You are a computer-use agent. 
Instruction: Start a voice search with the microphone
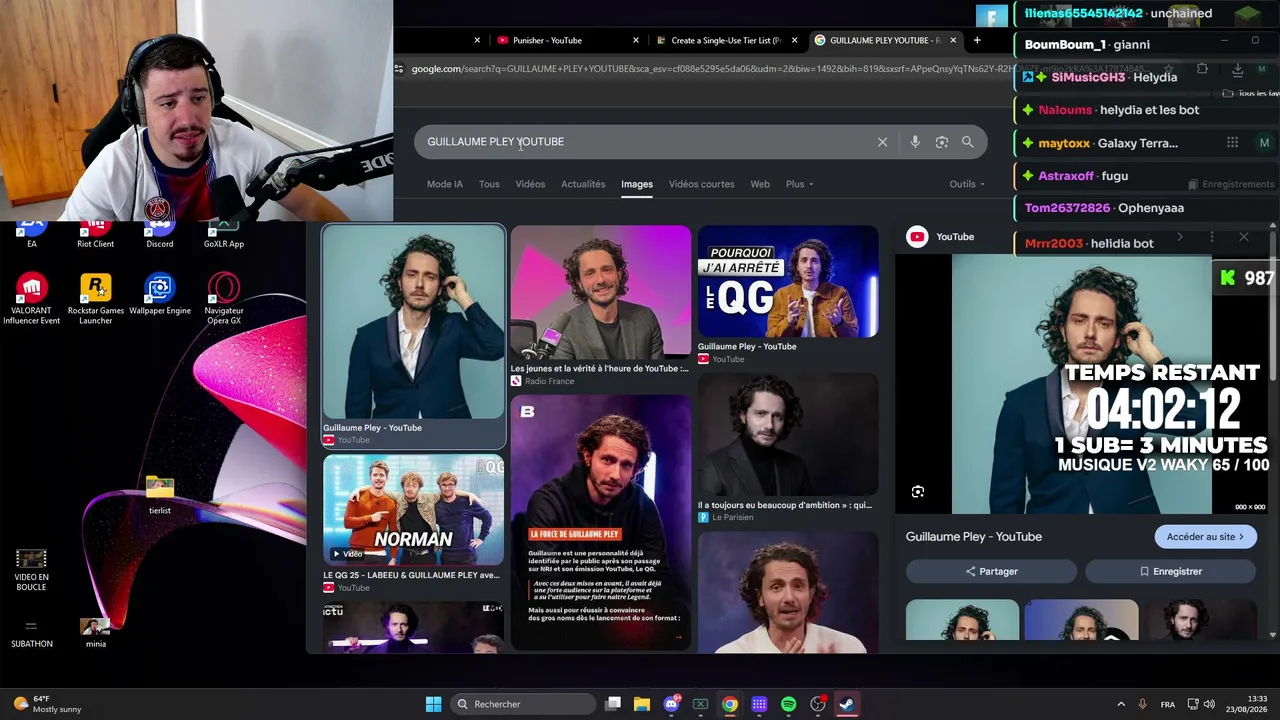coord(915,142)
